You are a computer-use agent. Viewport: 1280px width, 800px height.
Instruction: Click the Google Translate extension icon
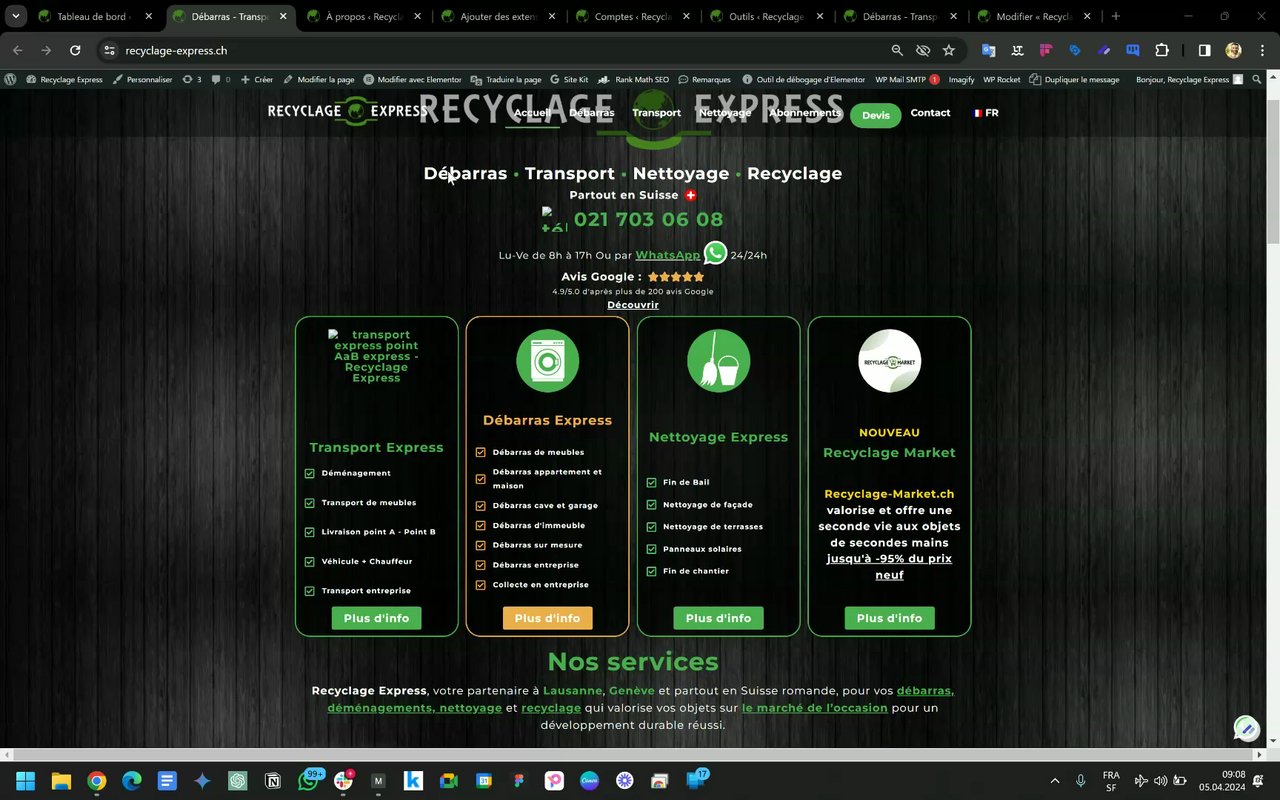pyautogui.click(x=988, y=50)
